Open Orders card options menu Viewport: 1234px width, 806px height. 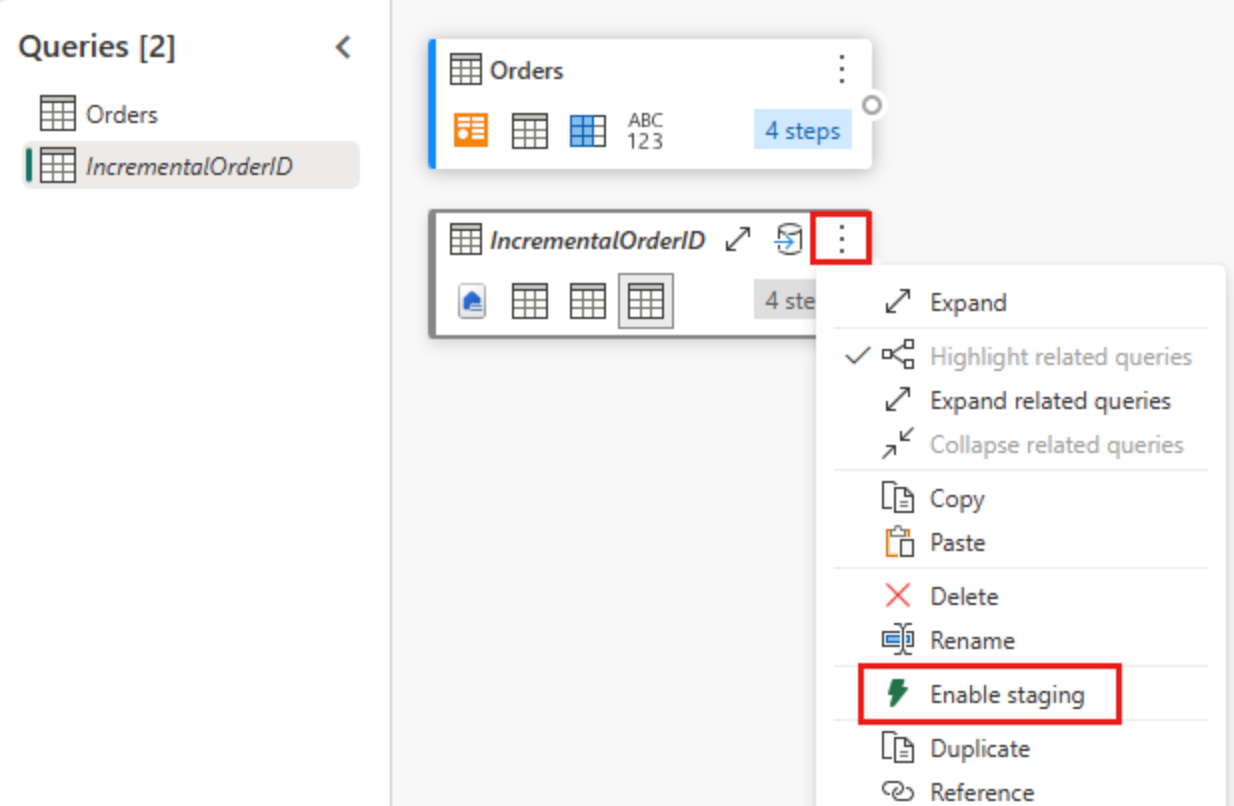coord(842,69)
